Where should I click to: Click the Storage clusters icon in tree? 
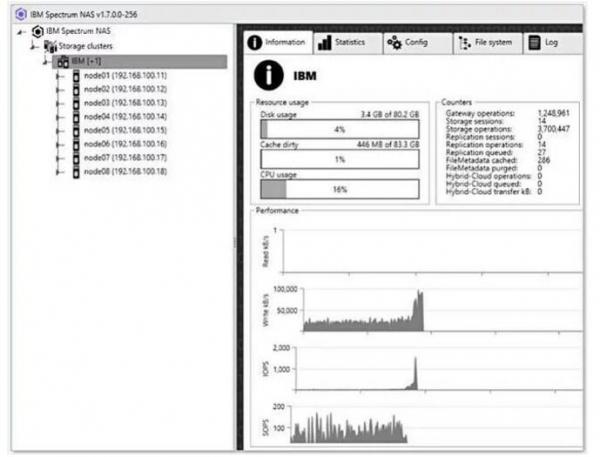(x=50, y=46)
